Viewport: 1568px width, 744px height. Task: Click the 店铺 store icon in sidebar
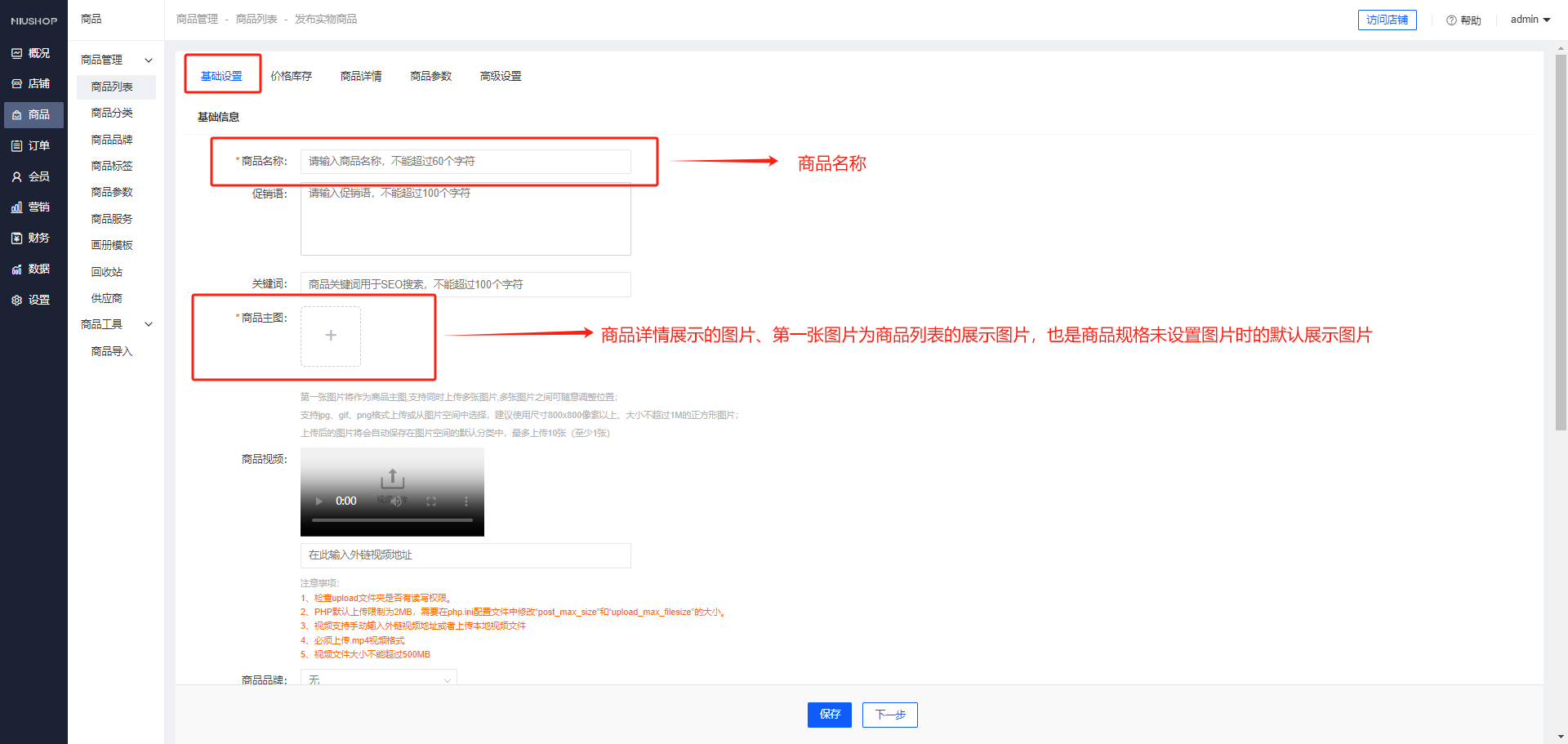click(x=16, y=84)
